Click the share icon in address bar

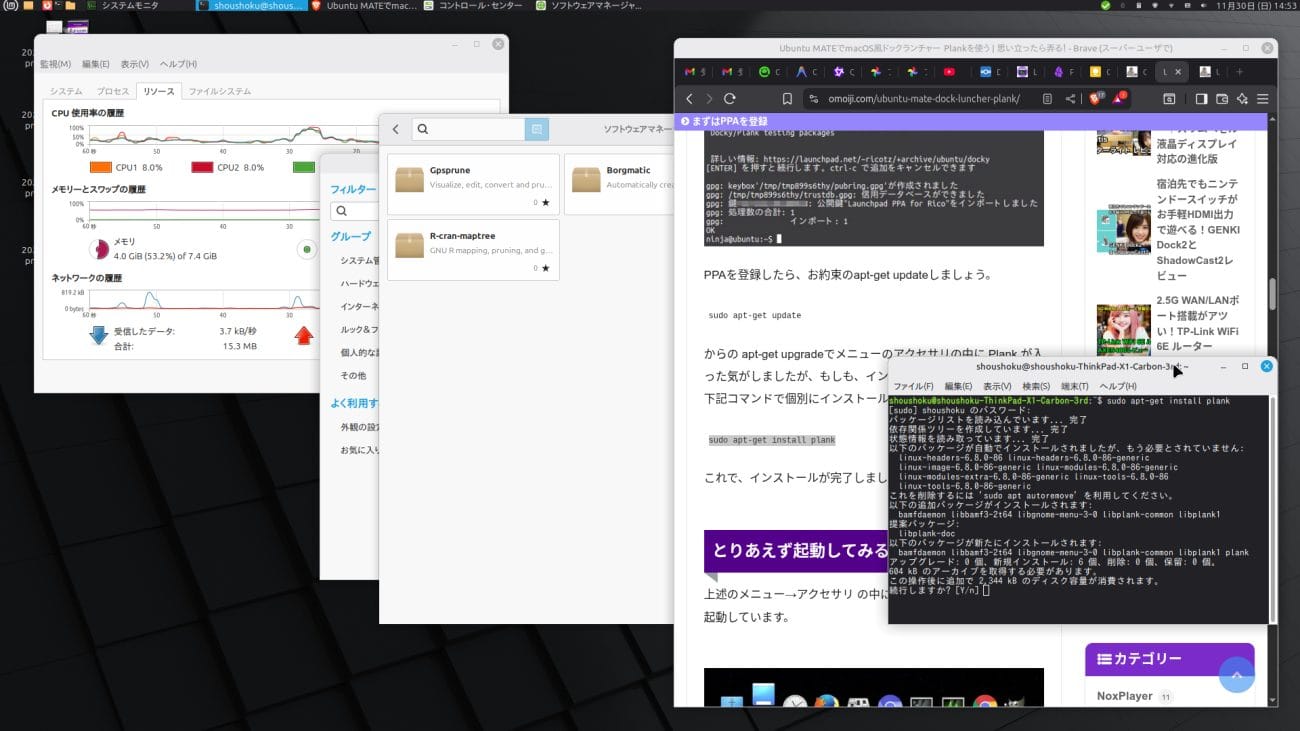tap(1071, 99)
